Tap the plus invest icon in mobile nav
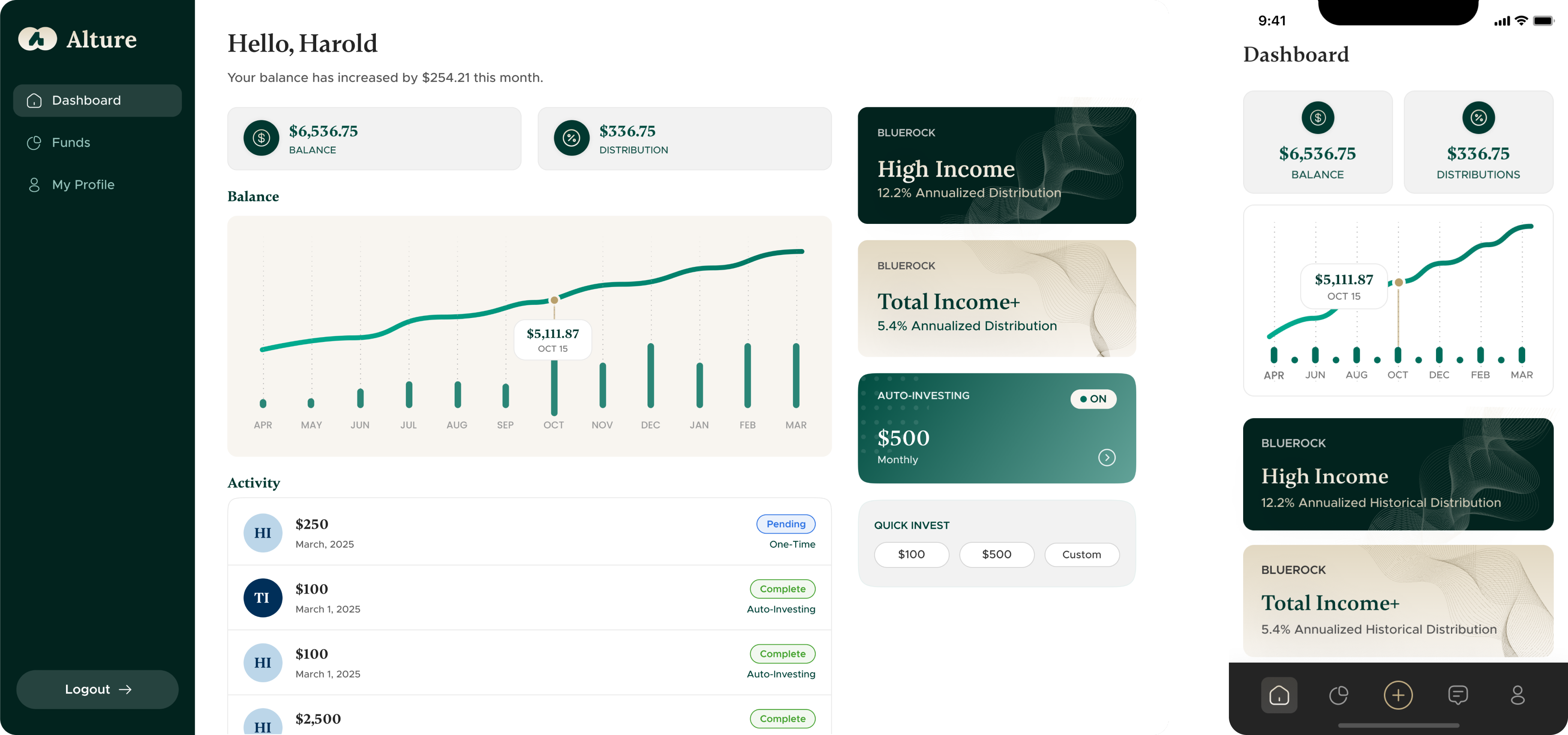The width and height of the screenshot is (1568, 735). pyautogui.click(x=1398, y=695)
